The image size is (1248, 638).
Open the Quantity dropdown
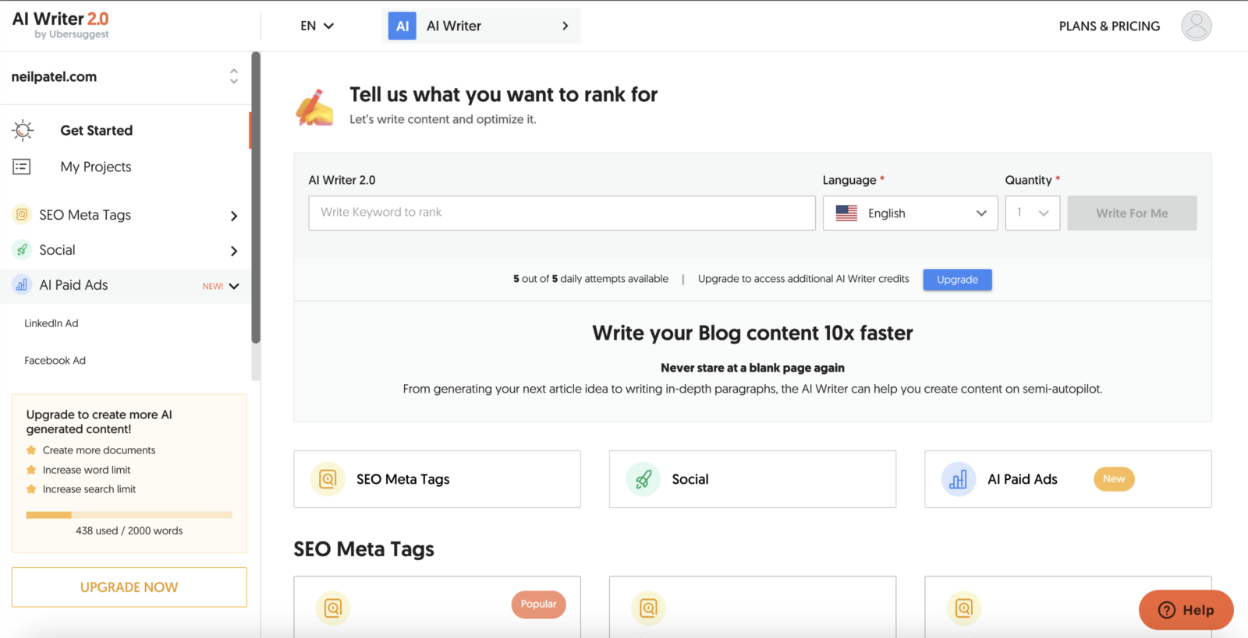1032,213
